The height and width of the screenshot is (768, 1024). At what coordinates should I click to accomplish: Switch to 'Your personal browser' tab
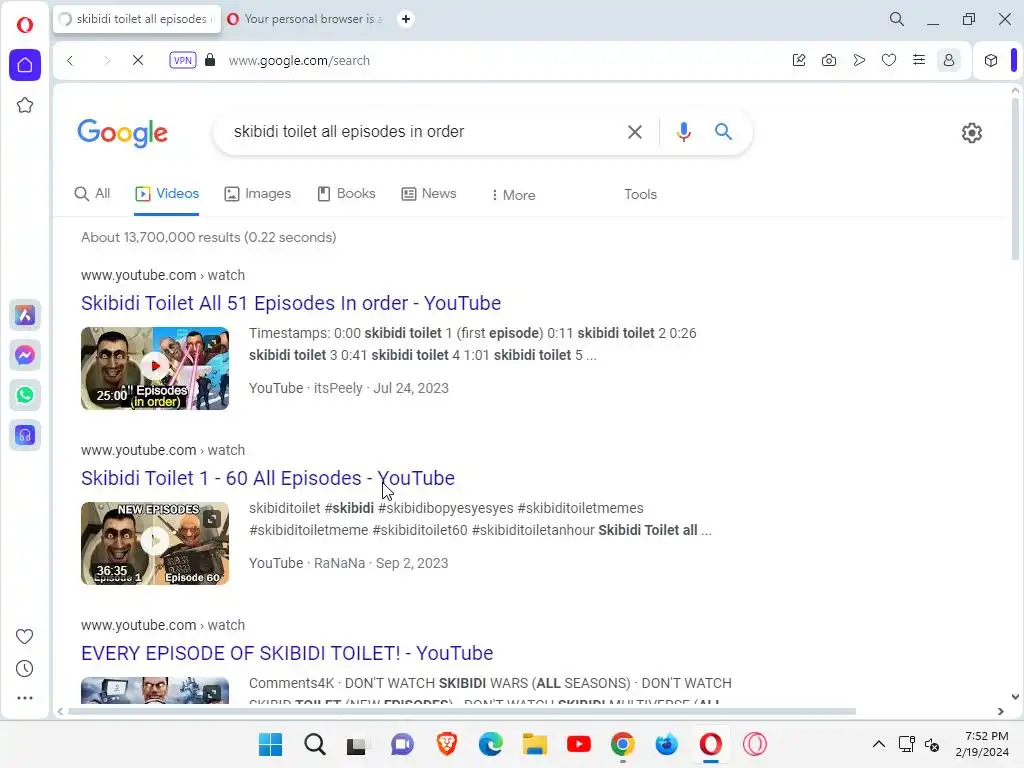pos(306,19)
